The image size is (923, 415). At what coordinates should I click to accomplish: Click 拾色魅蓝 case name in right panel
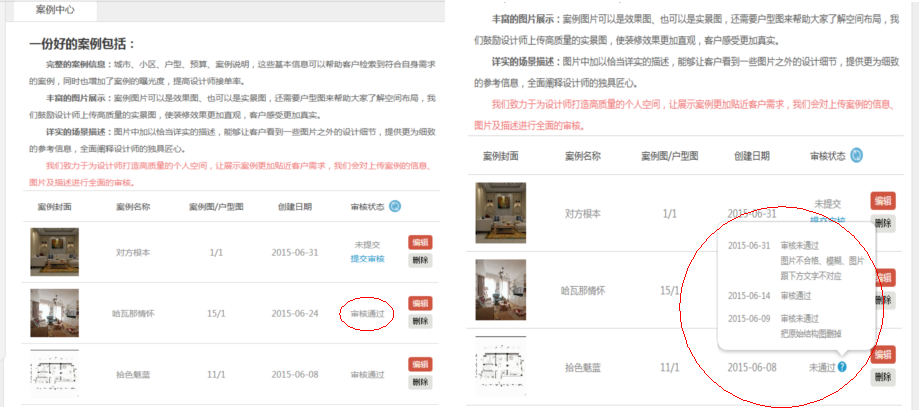[583, 368]
